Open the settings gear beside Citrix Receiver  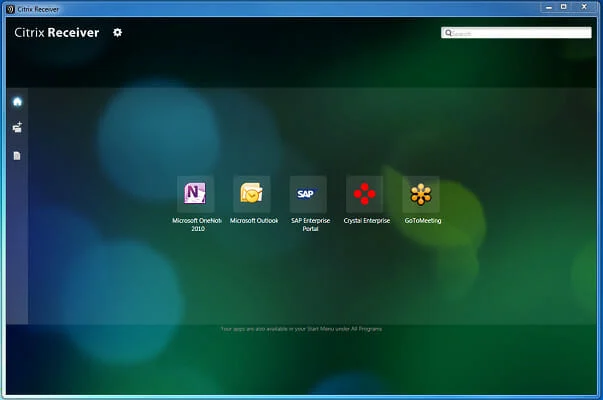(117, 33)
